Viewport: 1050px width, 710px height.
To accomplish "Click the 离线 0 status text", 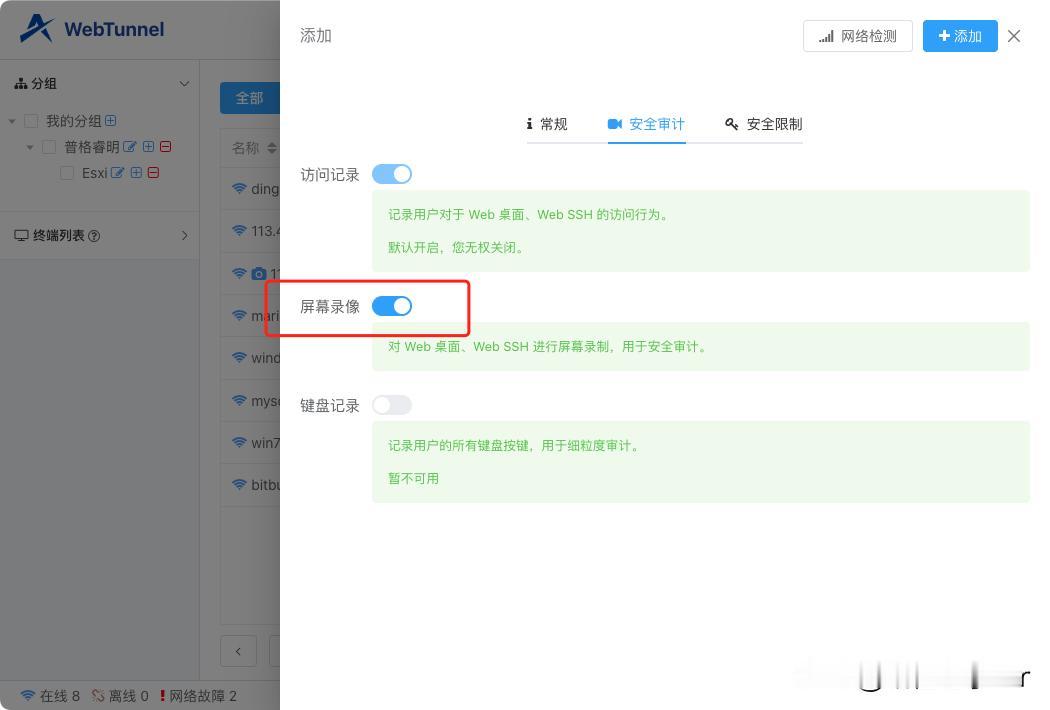I will [129, 696].
